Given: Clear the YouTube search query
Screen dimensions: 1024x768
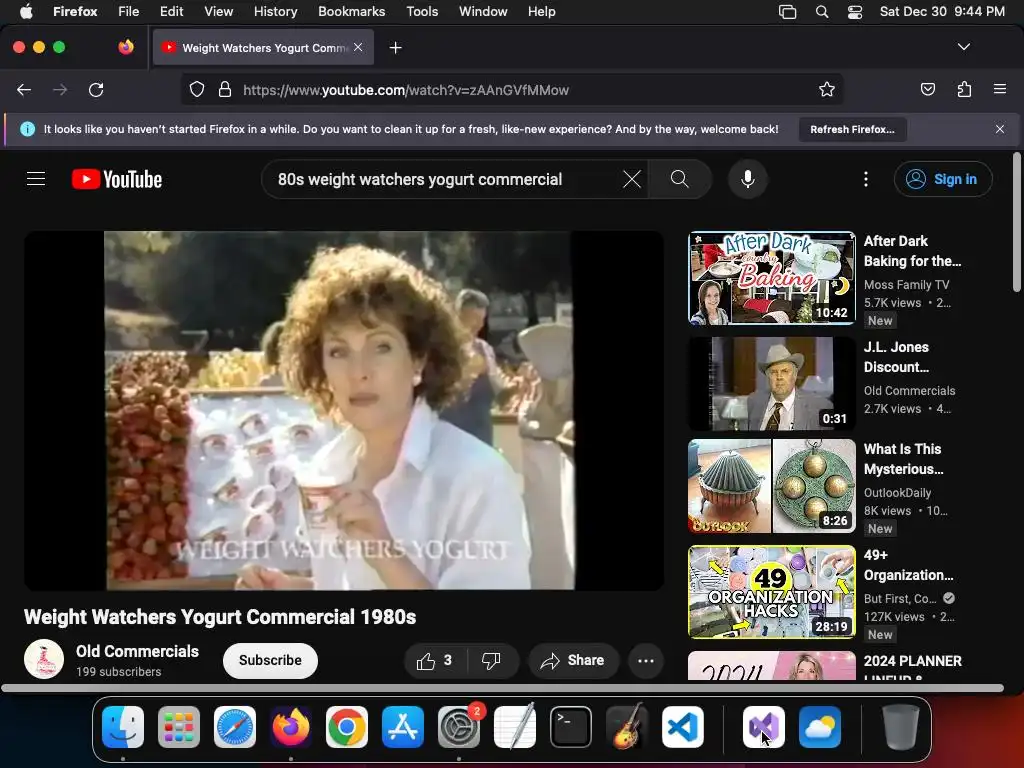Looking at the screenshot, I should point(632,179).
